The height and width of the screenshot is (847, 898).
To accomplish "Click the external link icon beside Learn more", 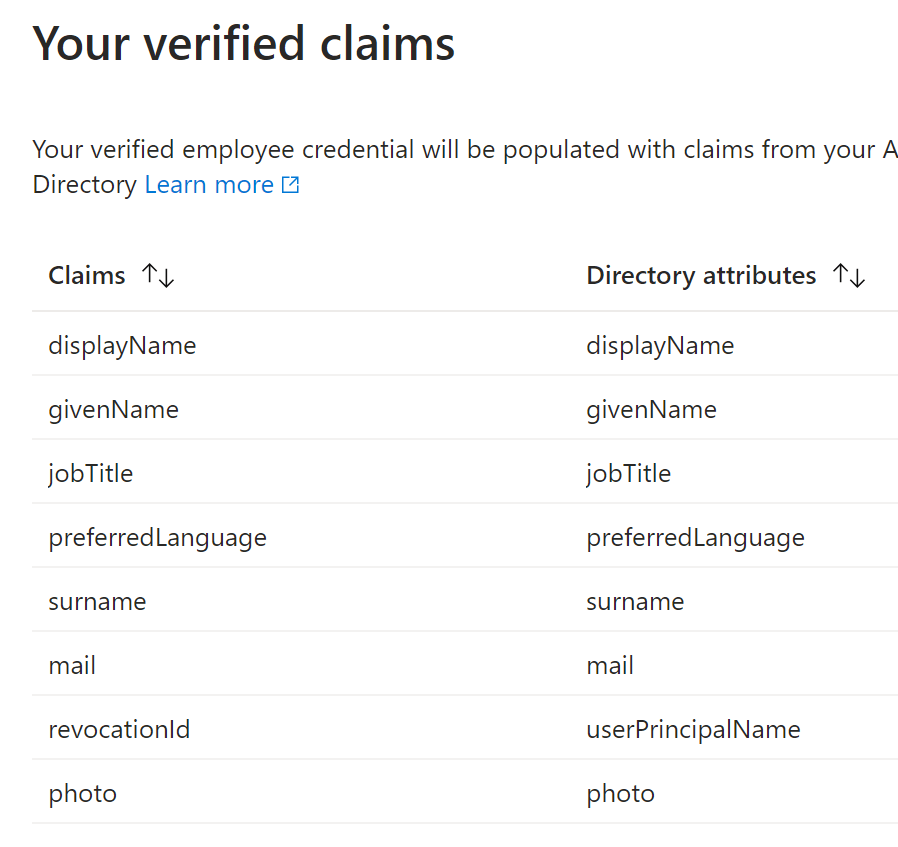I will click(290, 185).
